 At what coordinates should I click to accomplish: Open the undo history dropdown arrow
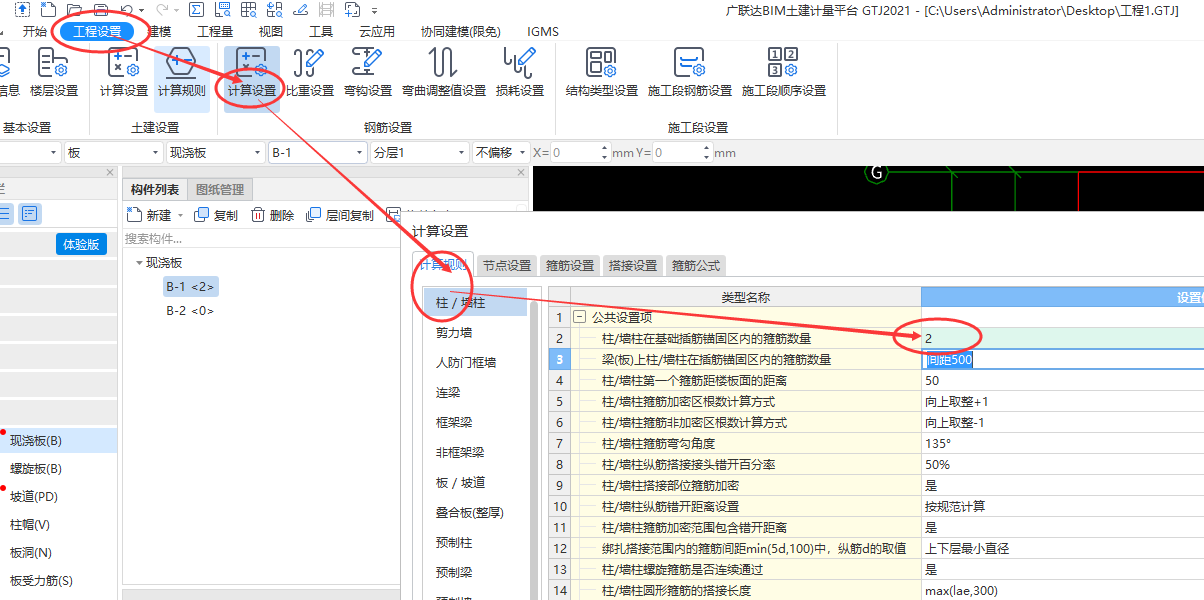(x=142, y=9)
